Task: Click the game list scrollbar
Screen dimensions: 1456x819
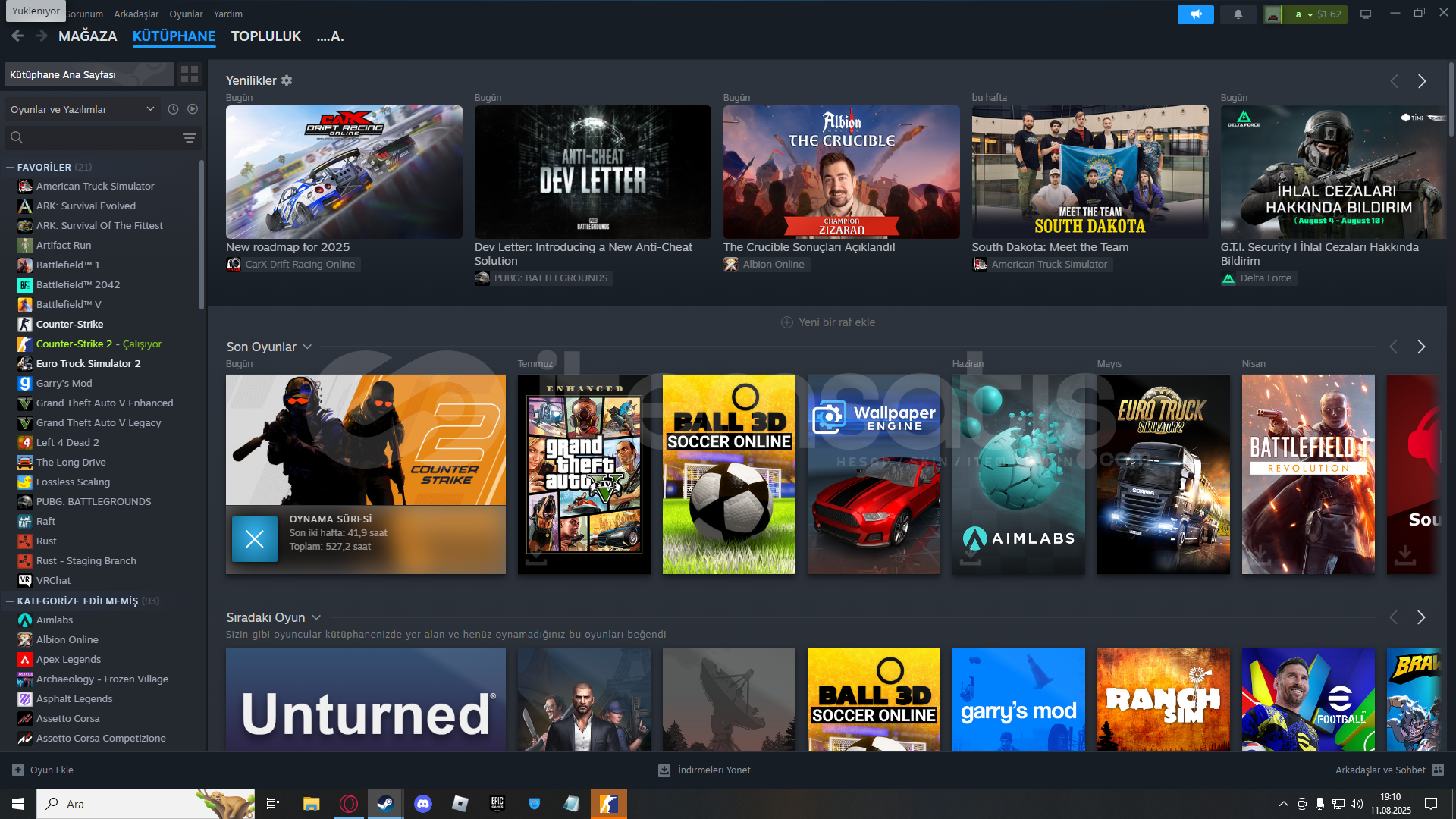Action: pyautogui.click(x=202, y=235)
